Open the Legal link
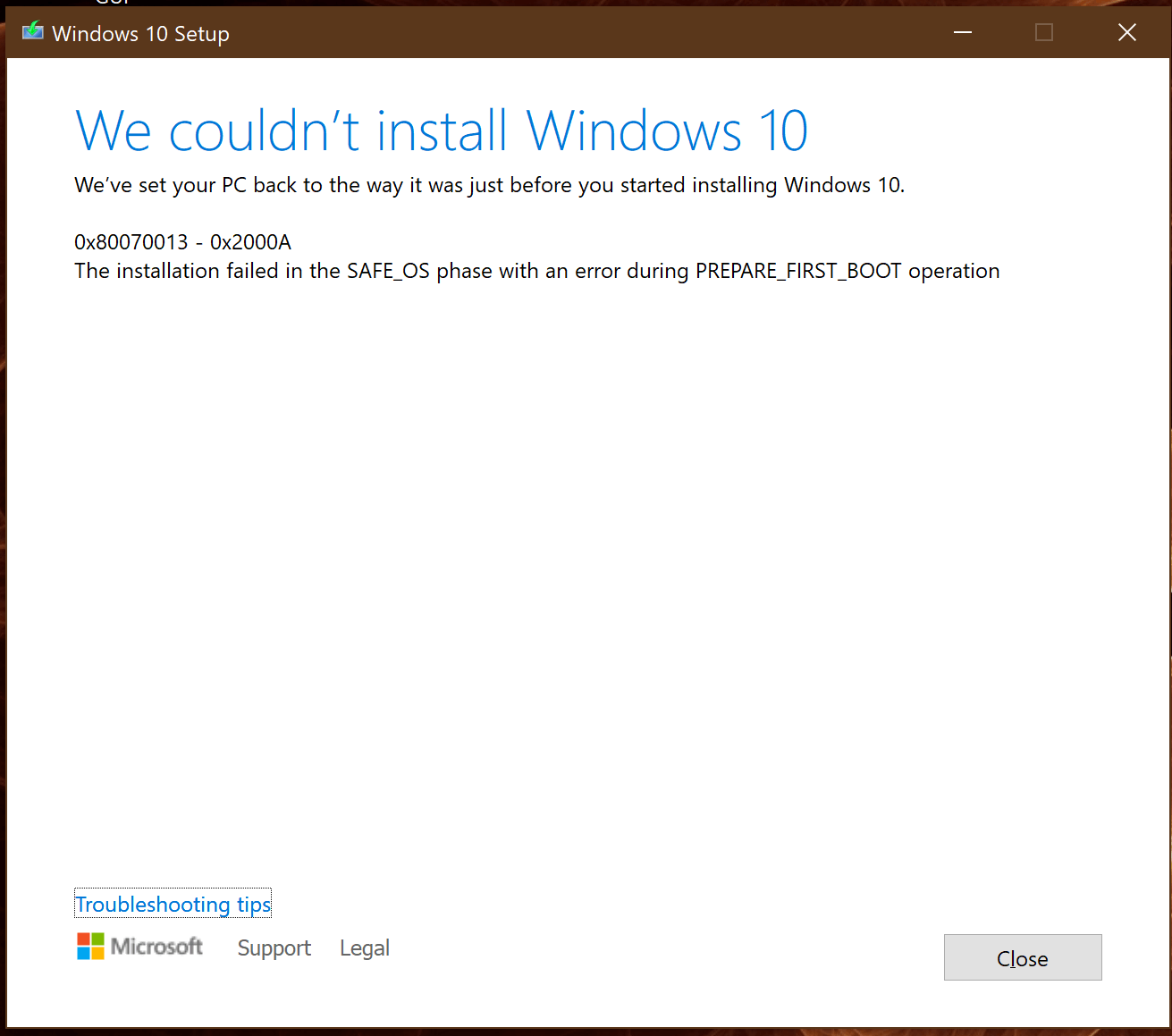Viewport: 1172px width, 1036px height. (365, 948)
